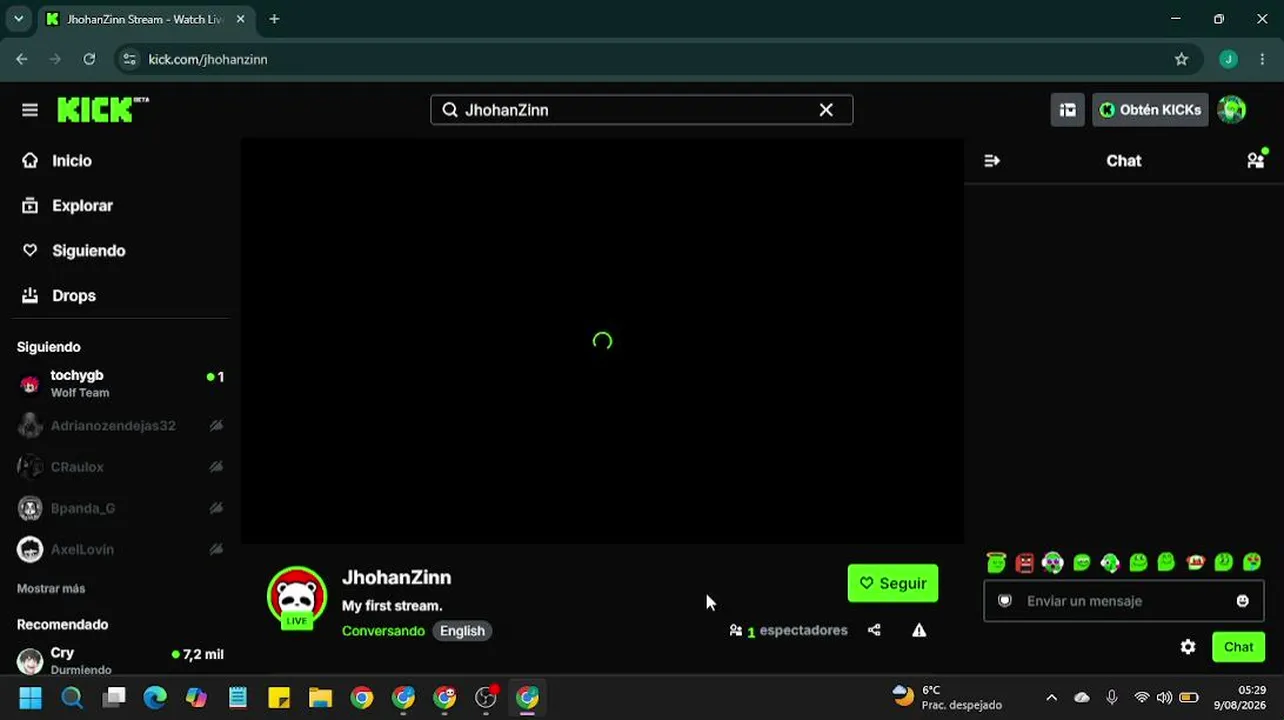Viewport: 1284px width, 720px height.
Task: Click the English language tag
Action: tap(462, 631)
